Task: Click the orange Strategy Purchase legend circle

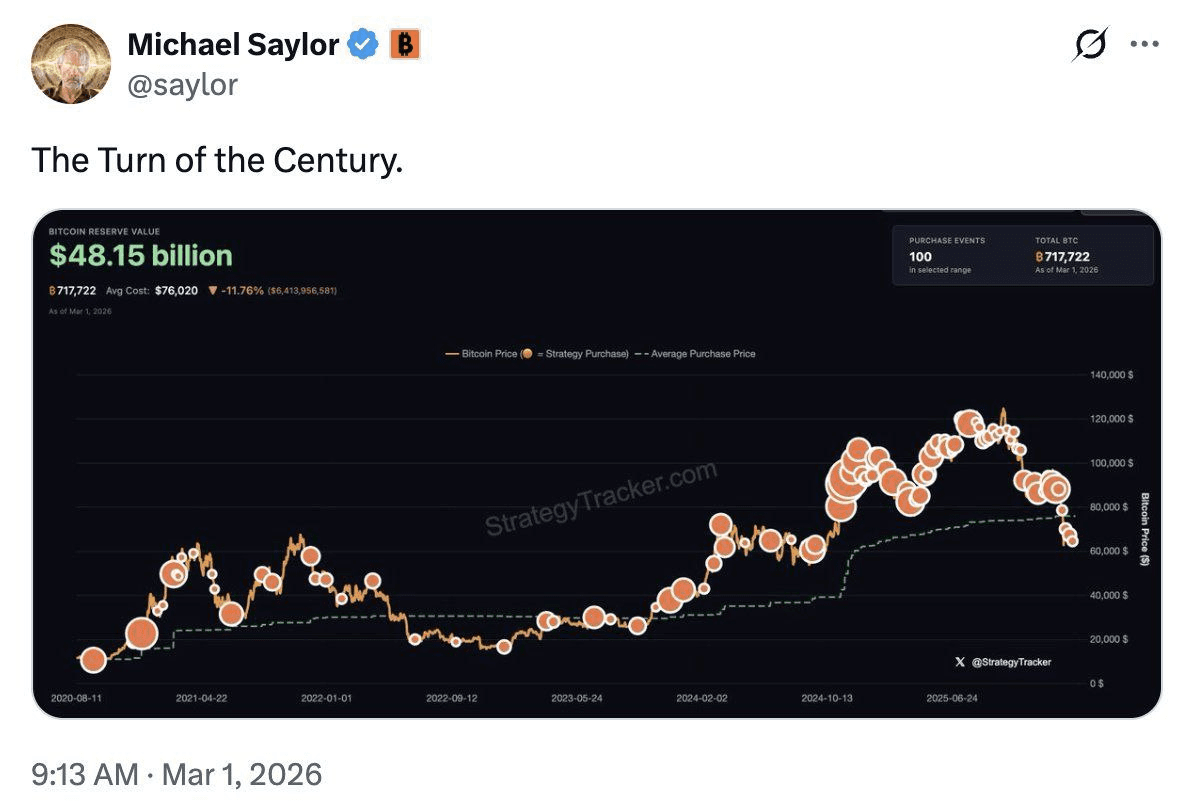Action: (x=527, y=354)
